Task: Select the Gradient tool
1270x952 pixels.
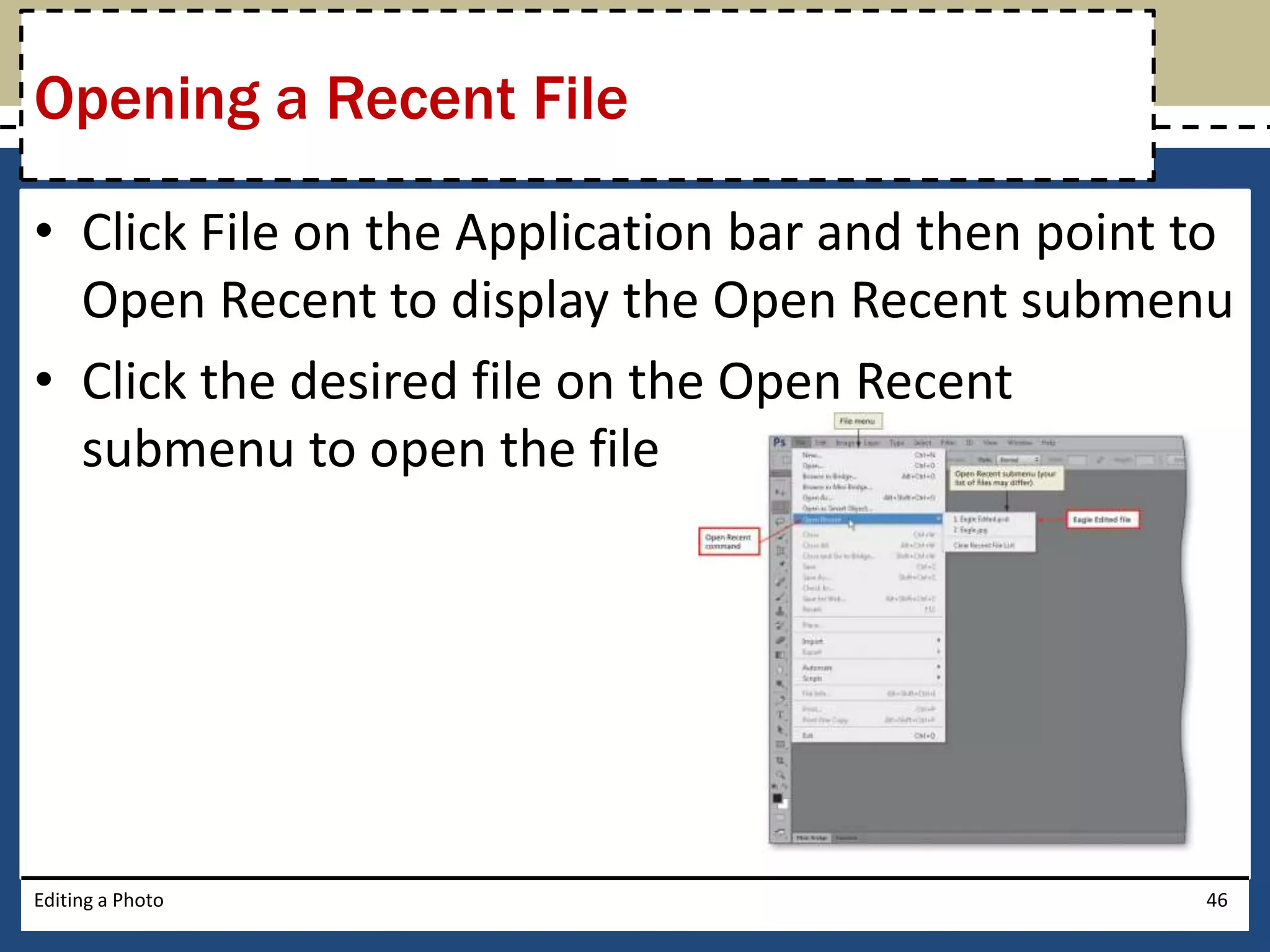Action: [x=779, y=654]
